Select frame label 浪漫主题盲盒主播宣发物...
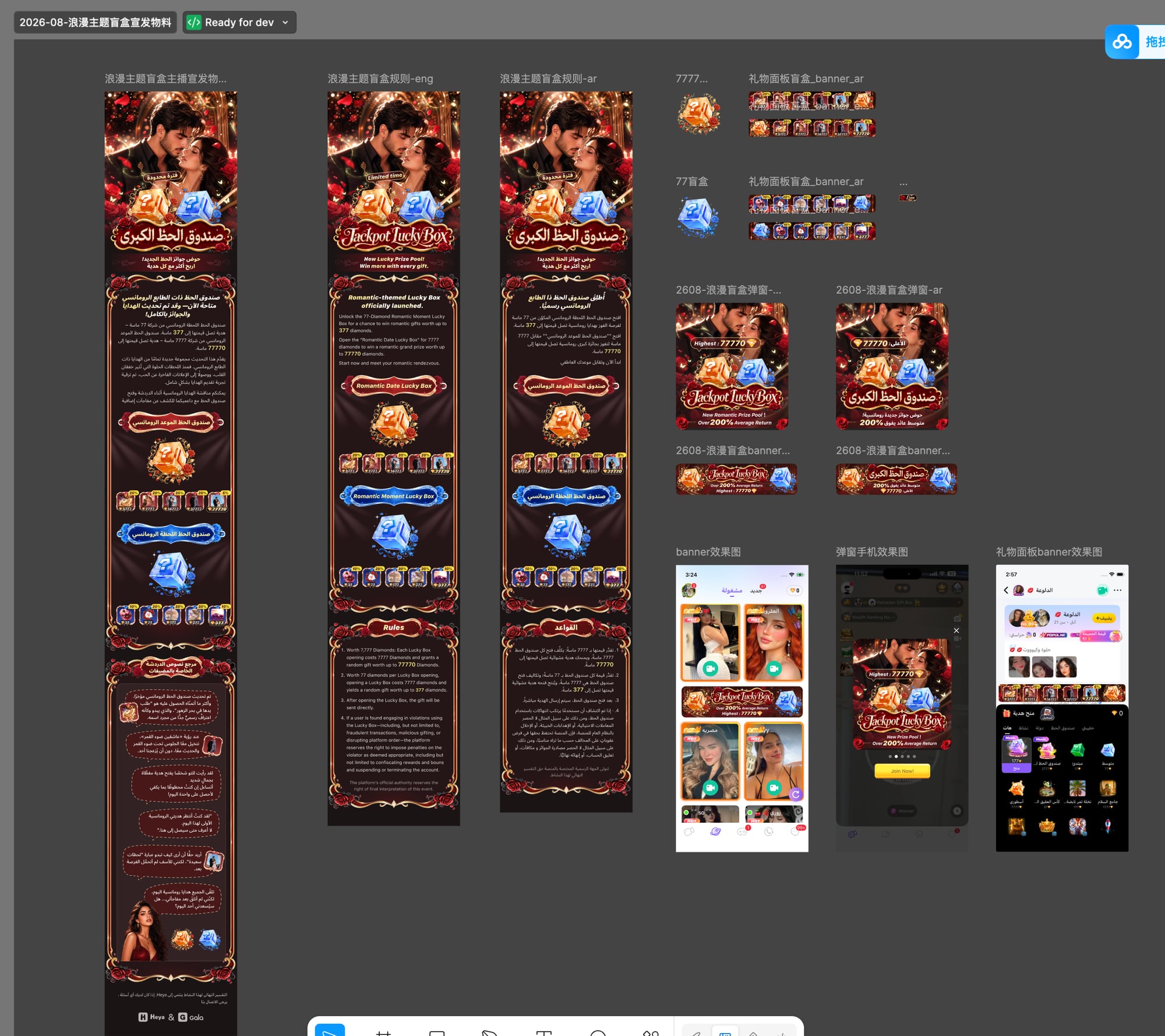1165x1036 pixels. [165, 79]
